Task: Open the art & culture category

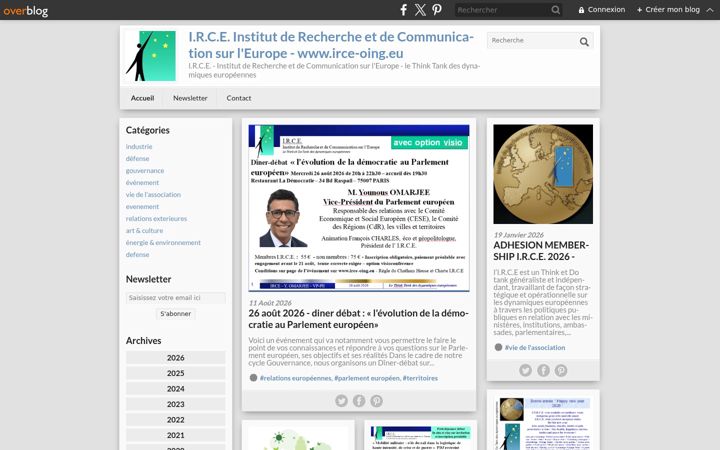Action: pyautogui.click(x=144, y=231)
